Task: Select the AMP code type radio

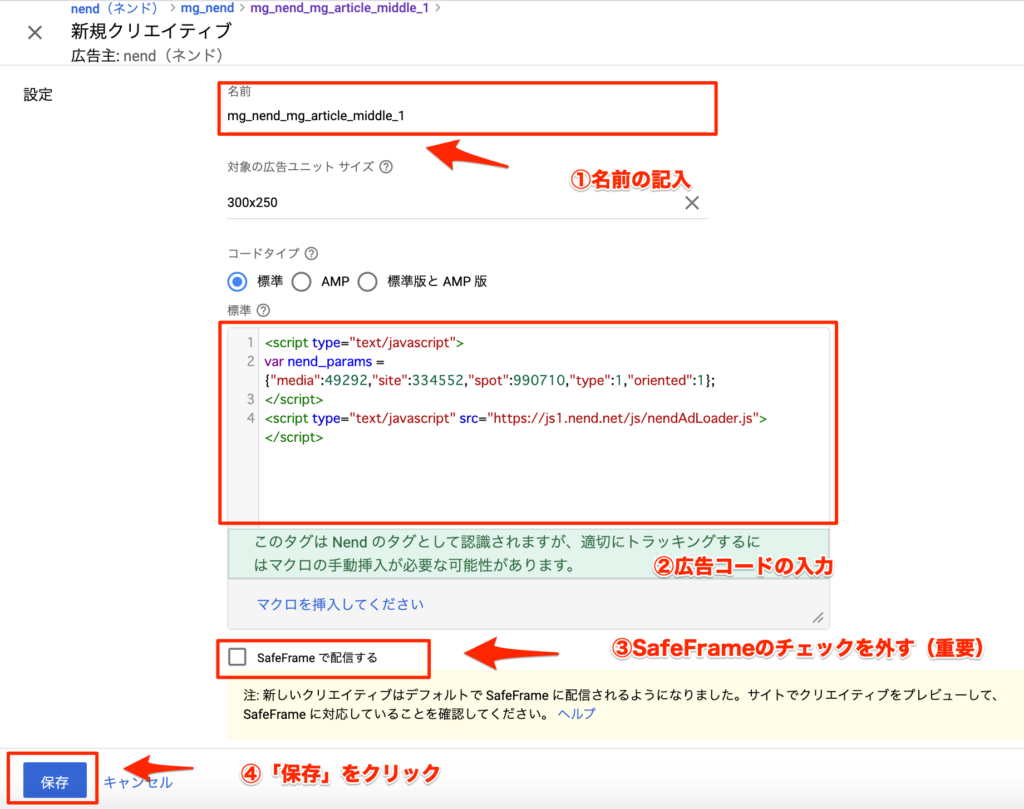Action: 302,281
